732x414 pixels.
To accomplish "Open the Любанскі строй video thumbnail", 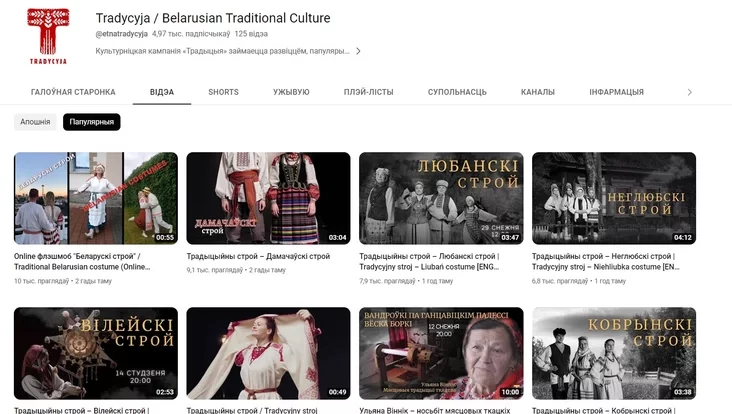I will tap(441, 198).
